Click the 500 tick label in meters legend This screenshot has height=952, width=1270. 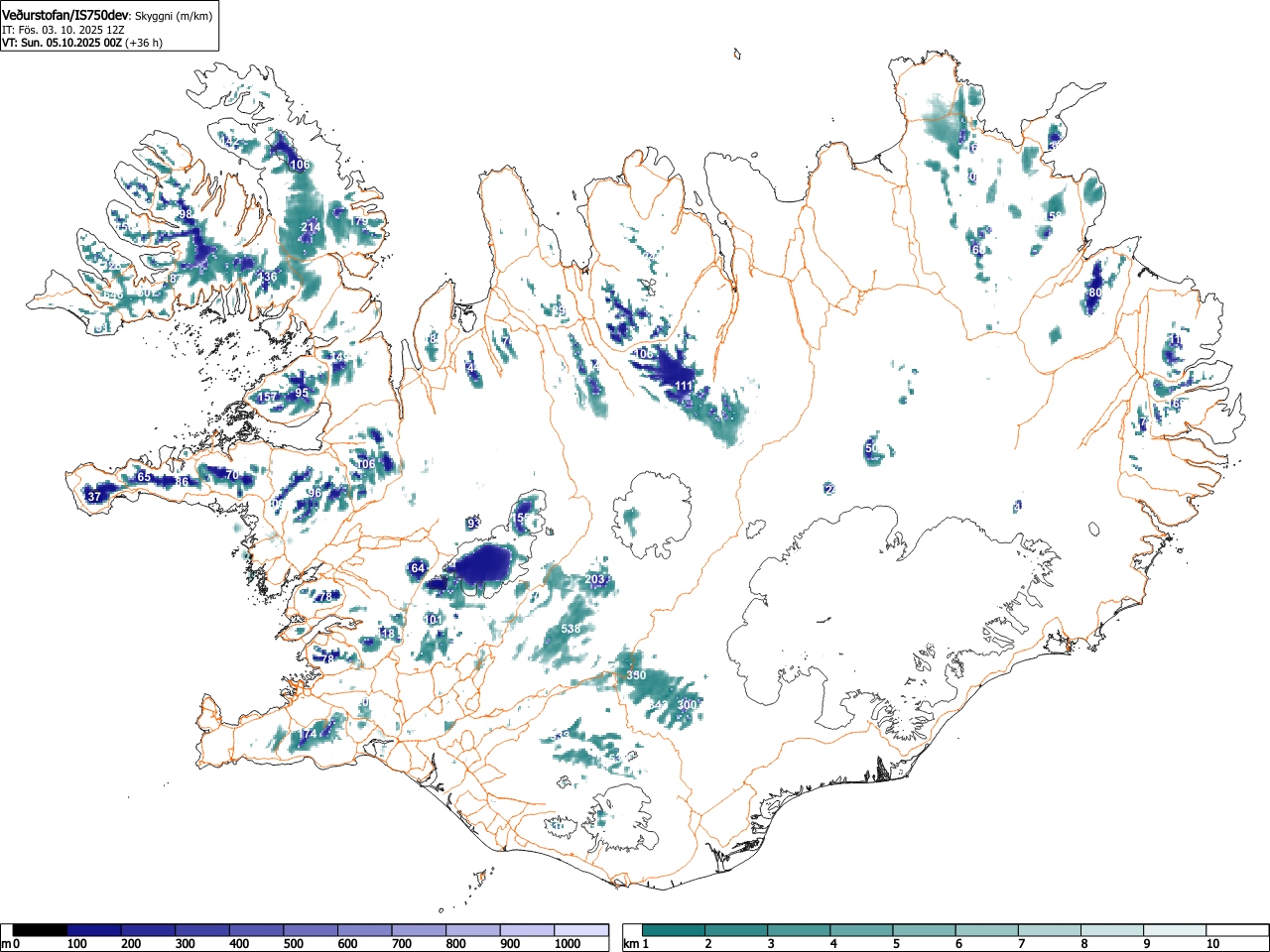point(294,944)
